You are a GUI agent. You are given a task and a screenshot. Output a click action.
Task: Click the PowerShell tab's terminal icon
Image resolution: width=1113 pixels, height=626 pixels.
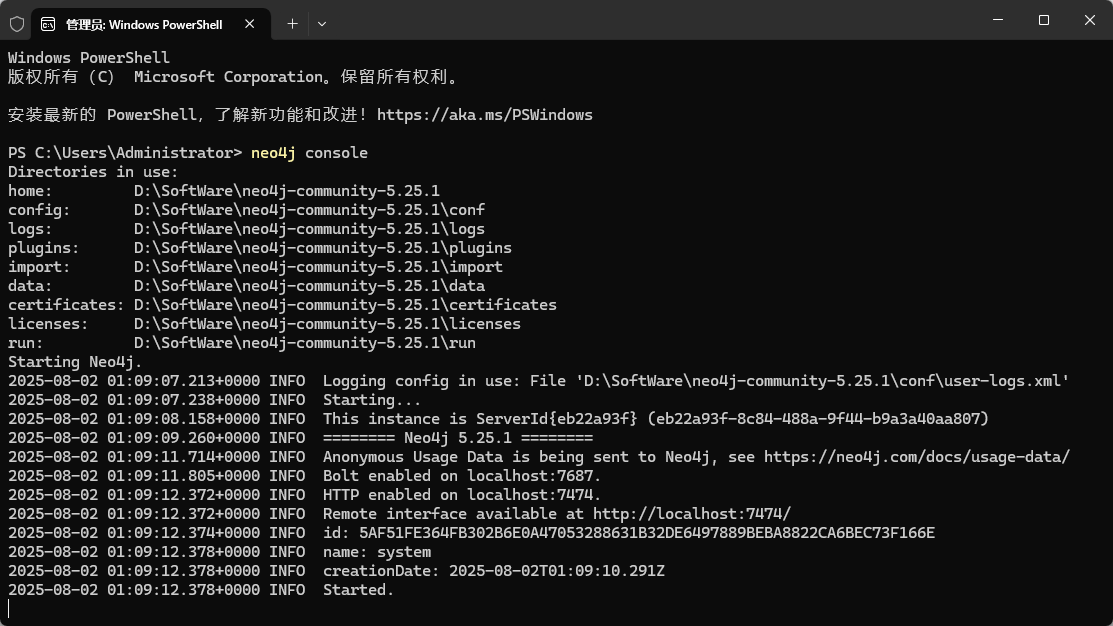(48, 24)
